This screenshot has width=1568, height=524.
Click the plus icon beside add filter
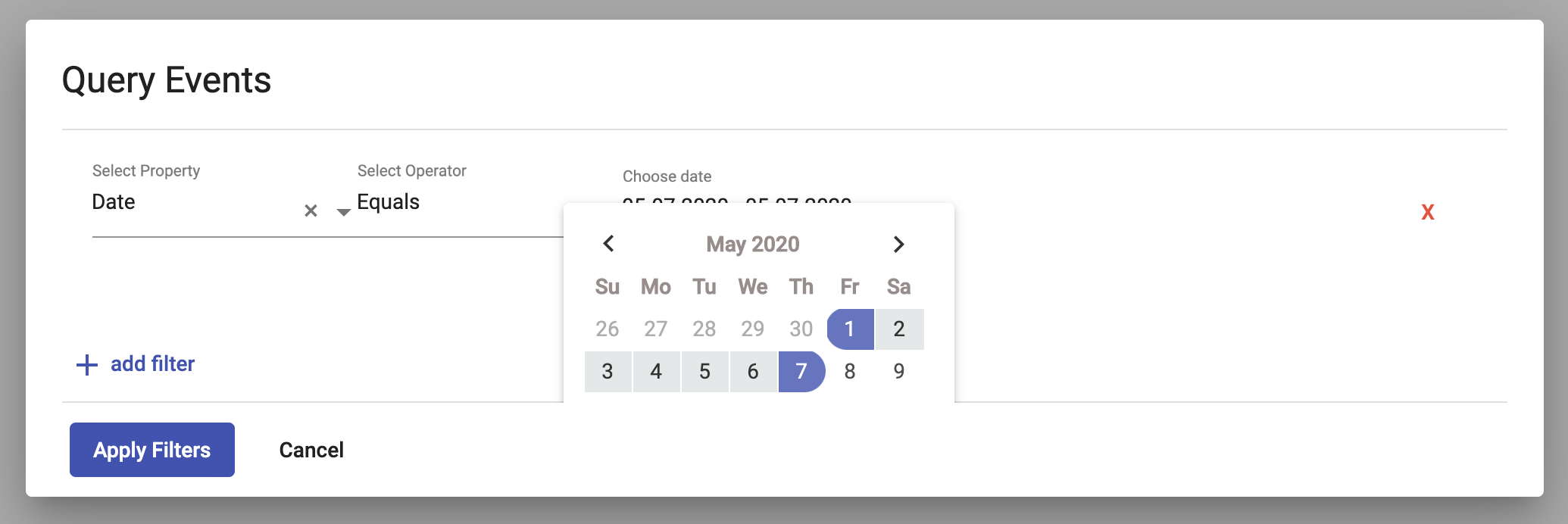click(86, 363)
